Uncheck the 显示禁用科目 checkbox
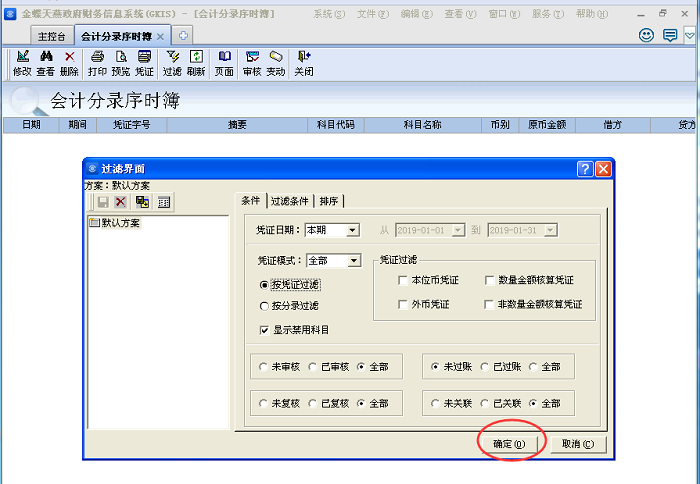 coord(264,330)
